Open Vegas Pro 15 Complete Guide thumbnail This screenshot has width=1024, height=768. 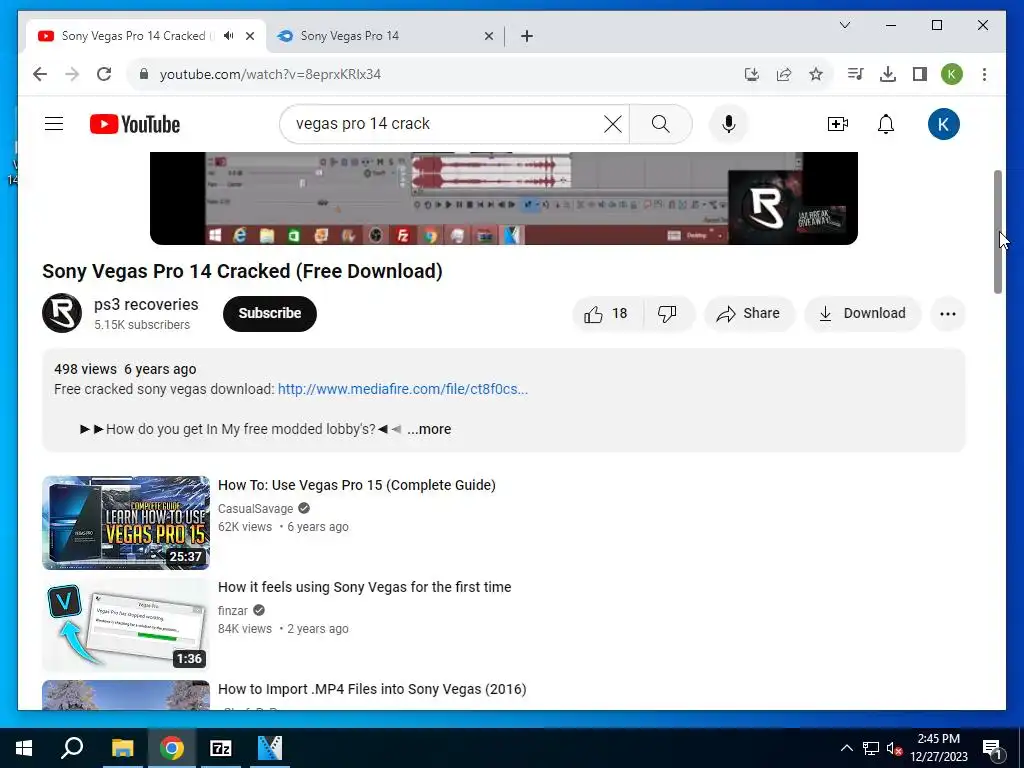126,522
